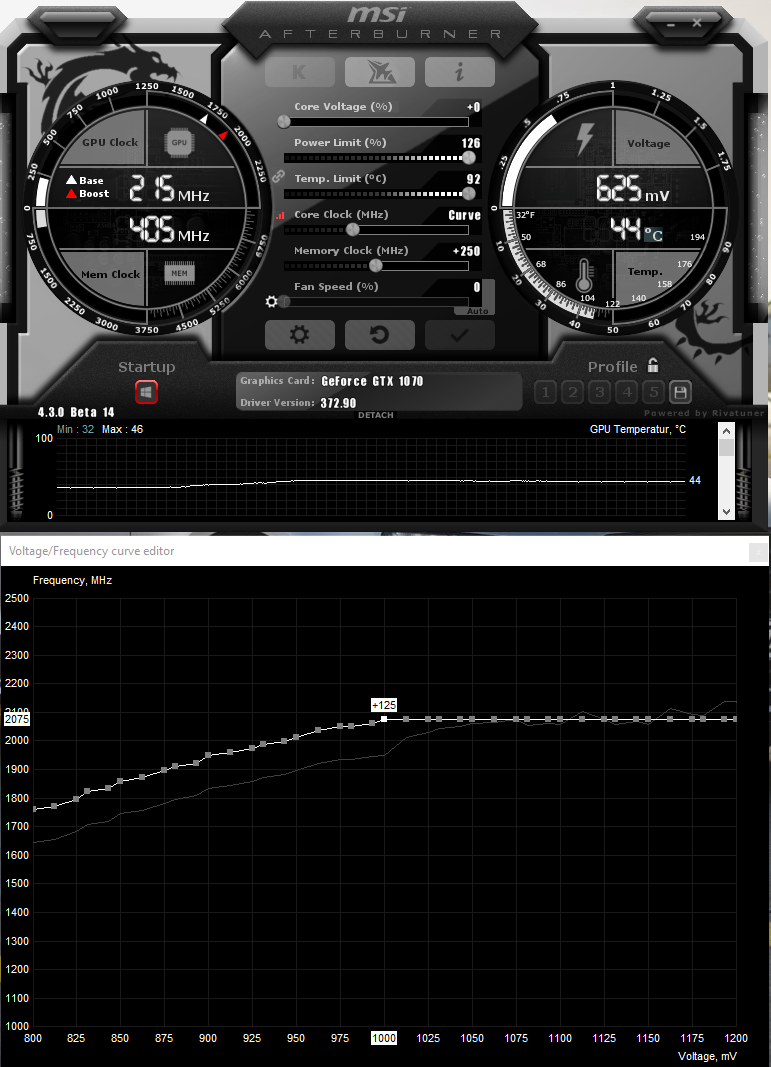Toggle the link icon between power and temp limits

(x=278, y=176)
